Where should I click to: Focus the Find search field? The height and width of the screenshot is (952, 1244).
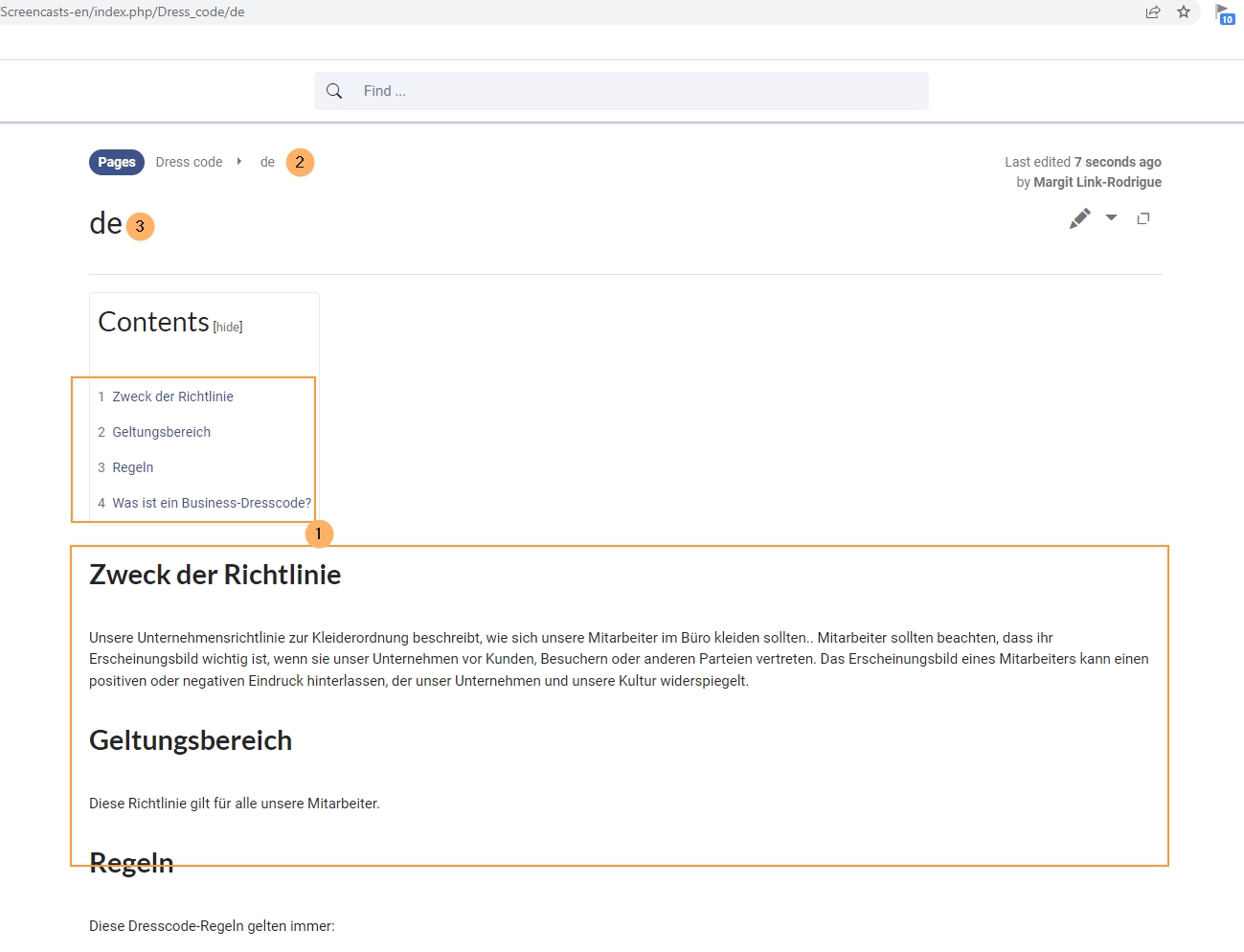(622, 91)
